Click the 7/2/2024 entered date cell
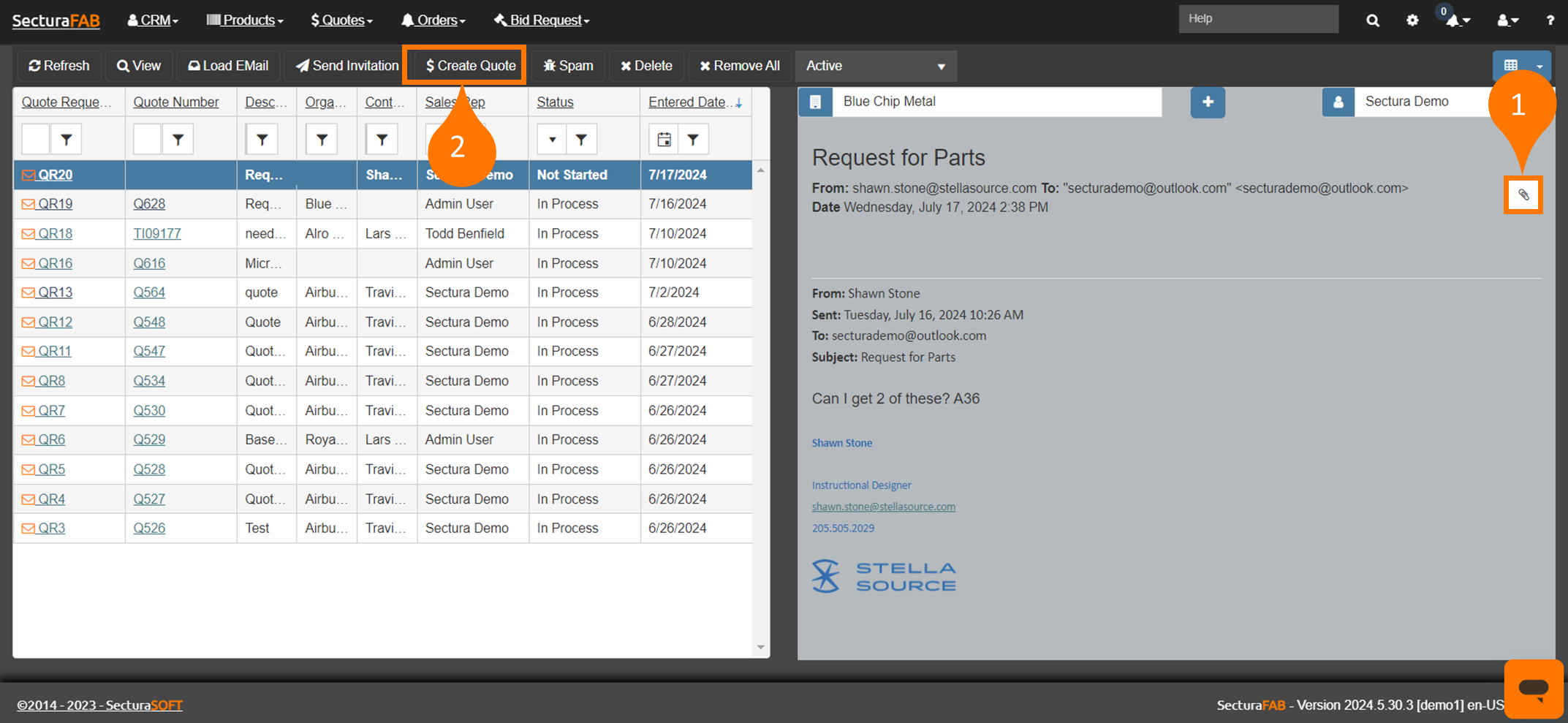This screenshot has height=723, width=1568. click(x=696, y=292)
